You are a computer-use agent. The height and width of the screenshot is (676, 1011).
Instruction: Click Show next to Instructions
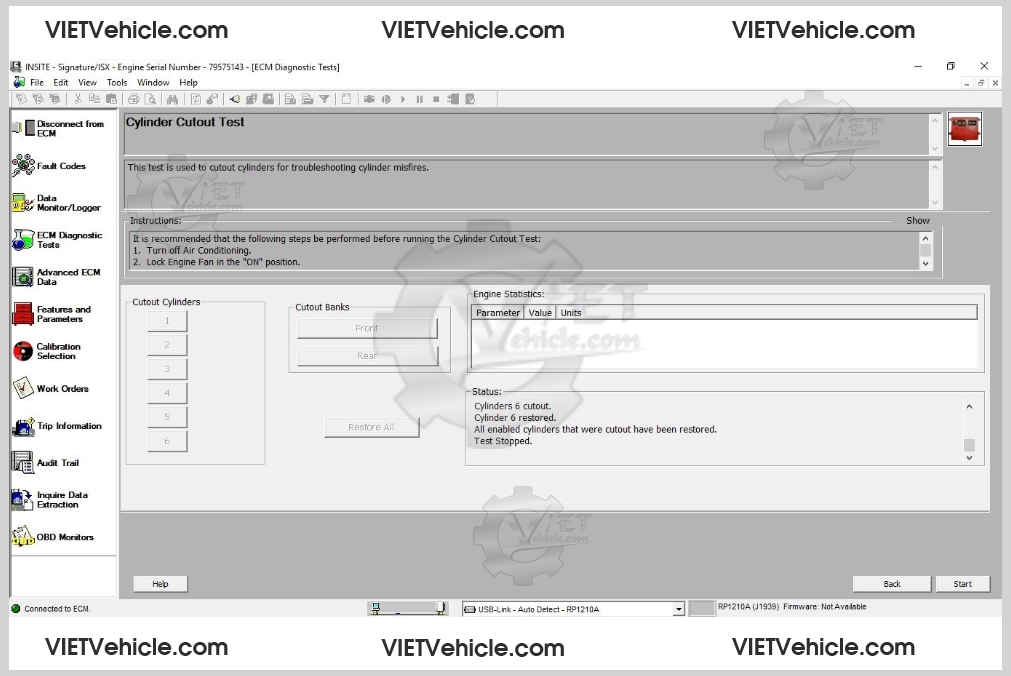[x=917, y=220]
